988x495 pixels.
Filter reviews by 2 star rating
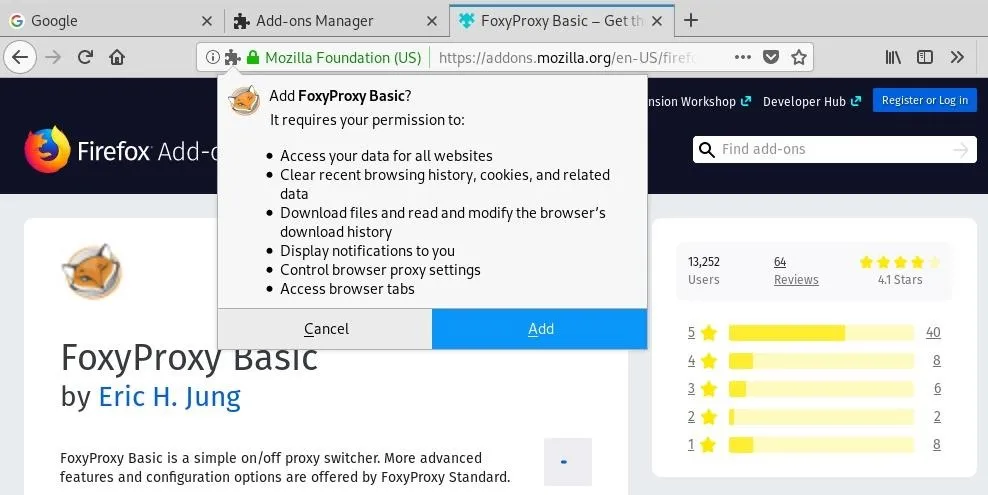702,417
